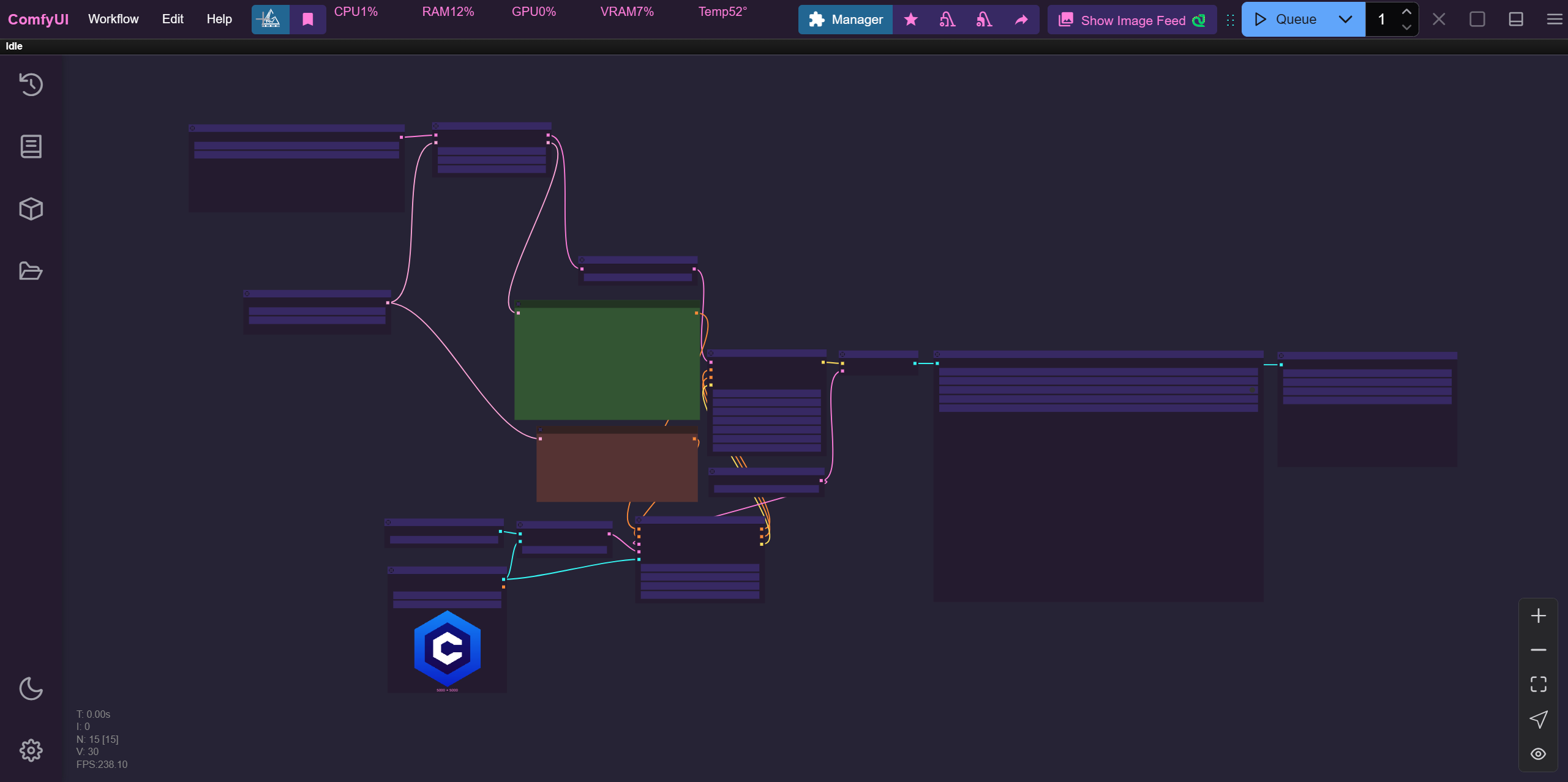Open the workflows folder sidebar icon
Screen dimensions: 1568x782
point(31,271)
